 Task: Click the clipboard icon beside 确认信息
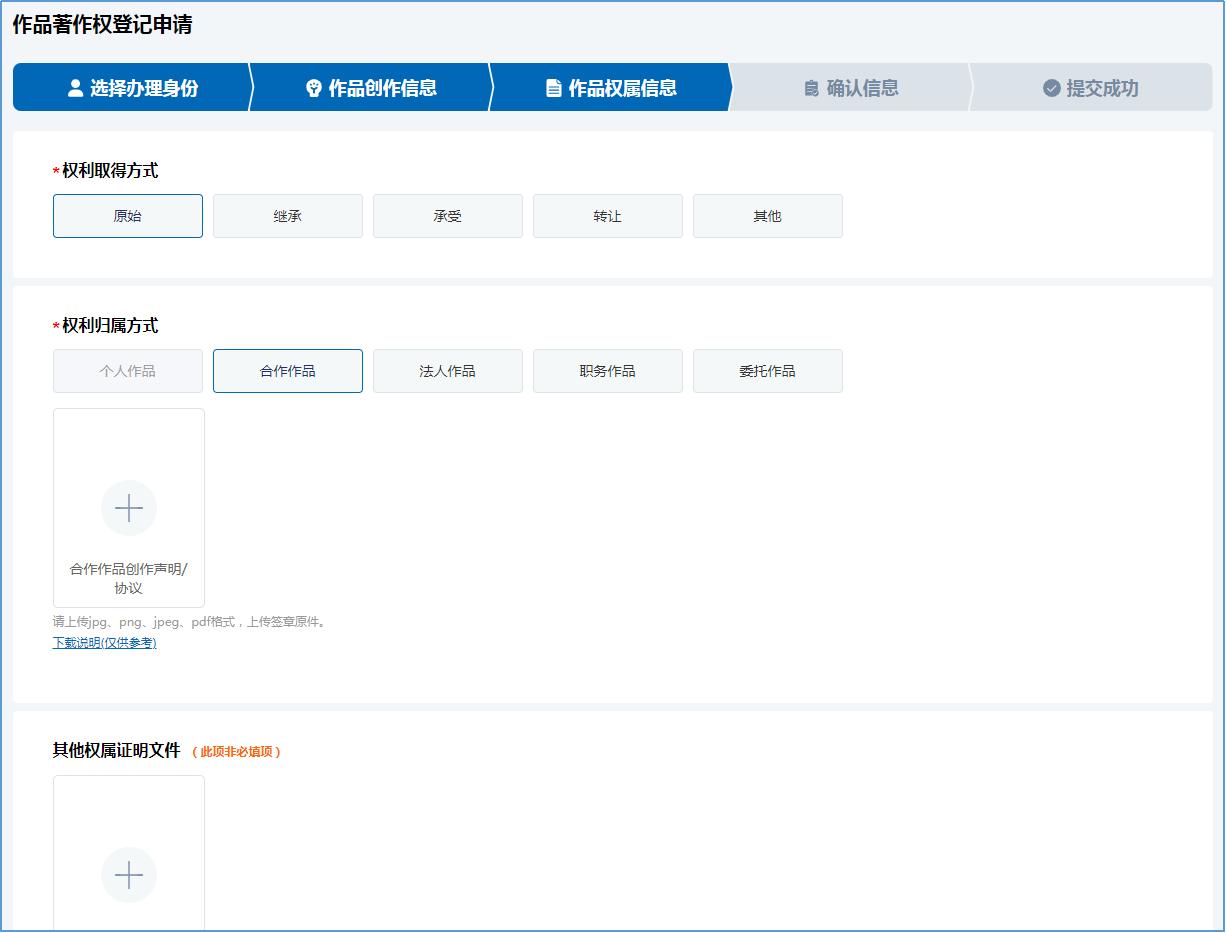[811, 88]
